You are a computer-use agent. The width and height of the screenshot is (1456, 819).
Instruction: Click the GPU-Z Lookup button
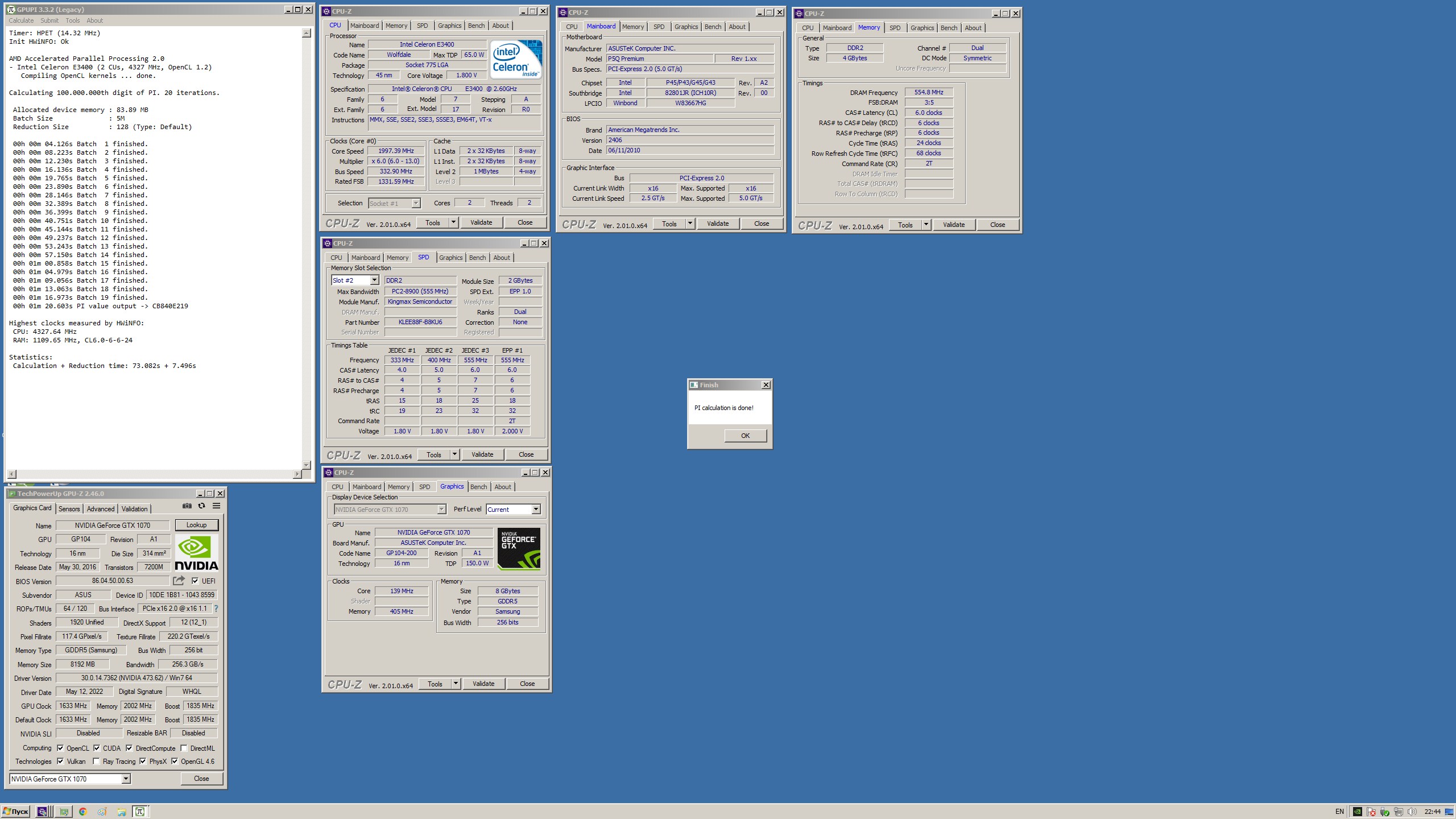(x=196, y=525)
